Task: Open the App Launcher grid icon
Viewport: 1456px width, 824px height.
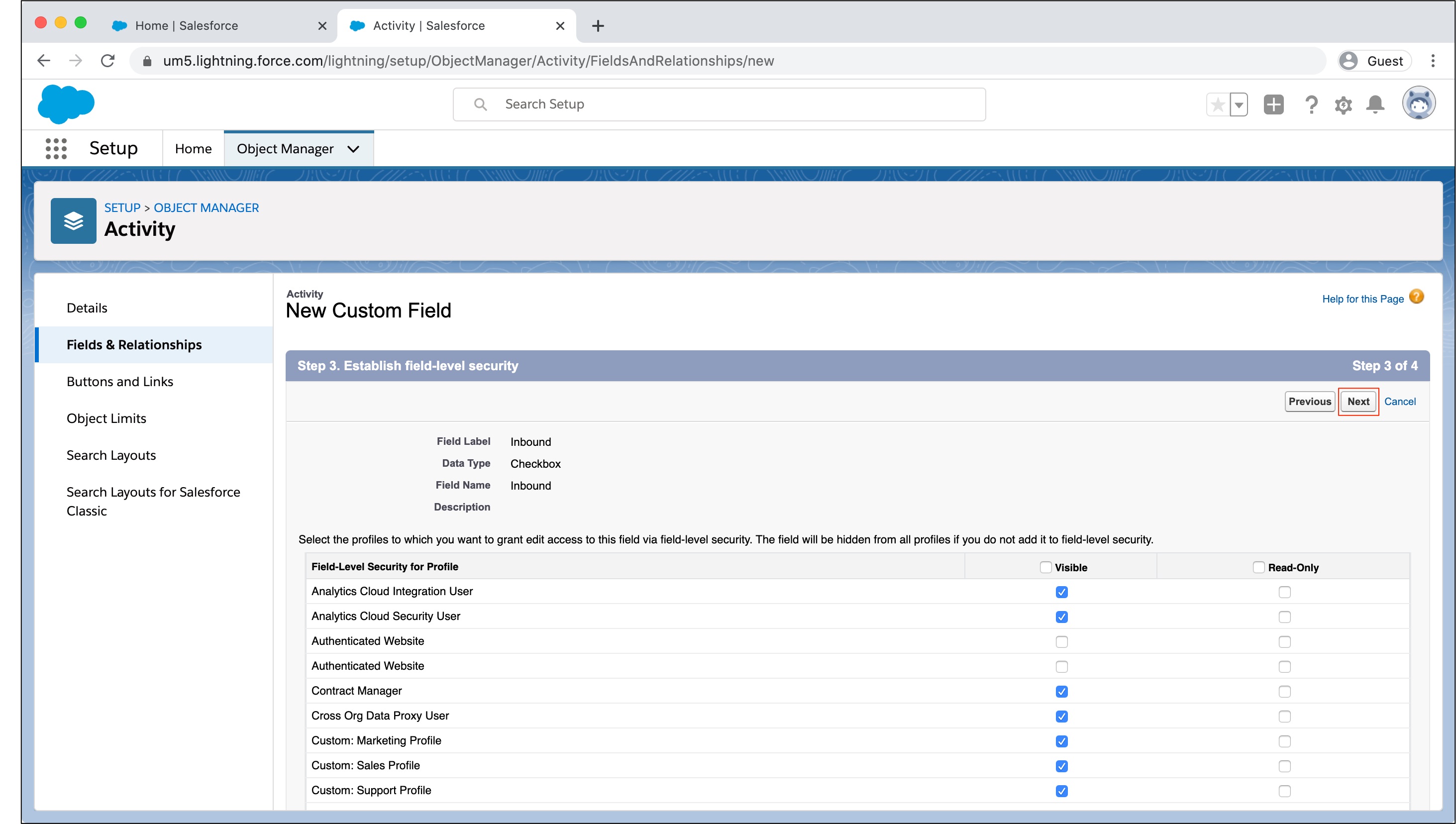Action: (56, 148)
